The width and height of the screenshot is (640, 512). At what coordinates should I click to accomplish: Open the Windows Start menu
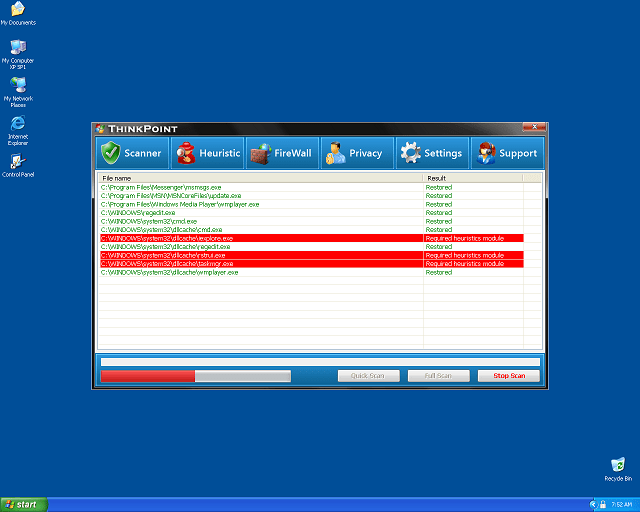[x=24, y=504]
